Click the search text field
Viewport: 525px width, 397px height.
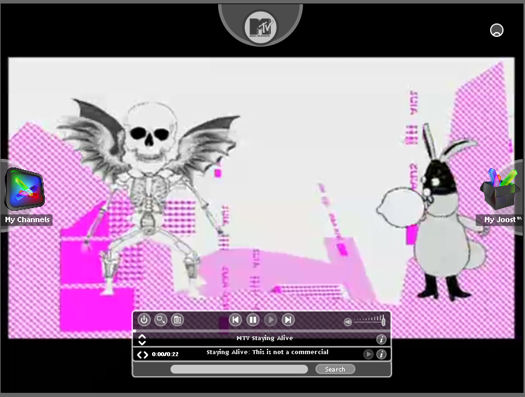[x=239, y=369]
